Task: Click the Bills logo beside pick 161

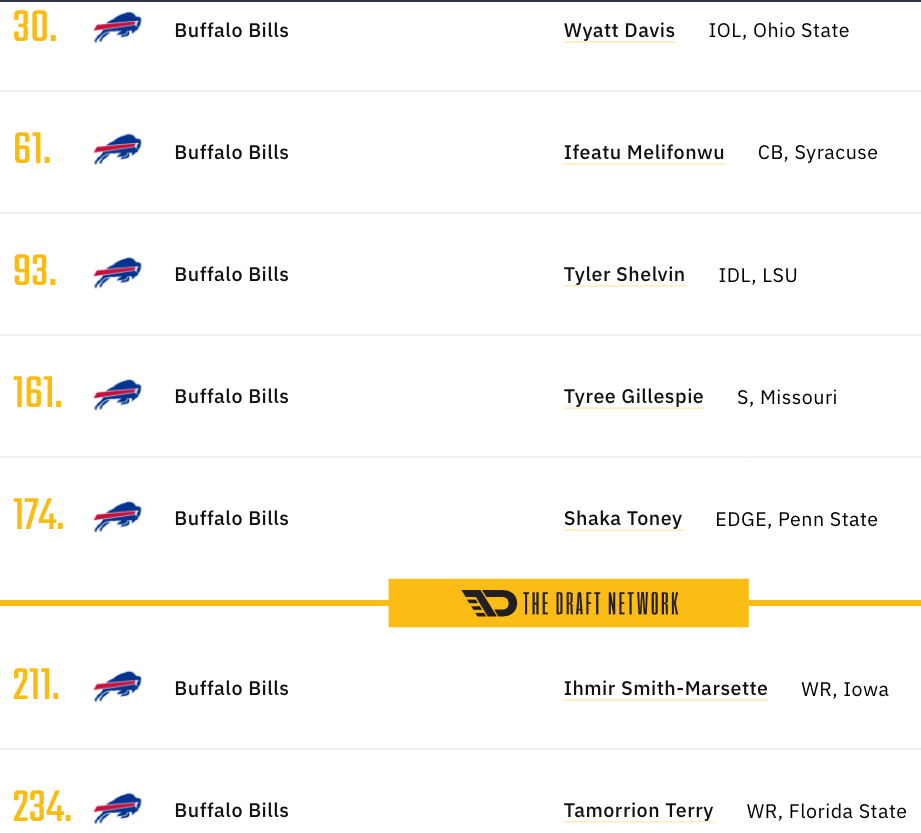Action: tap(117, 394)
